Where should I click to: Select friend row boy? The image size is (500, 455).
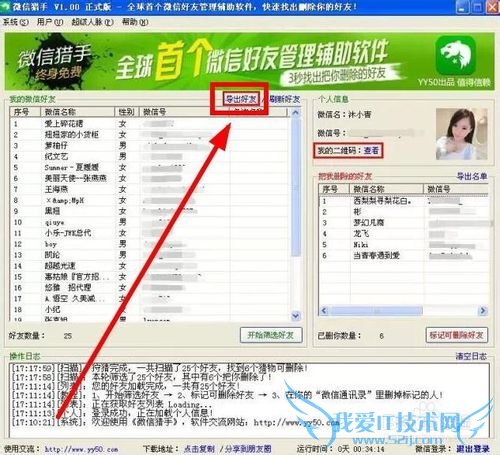click(150, 244)
